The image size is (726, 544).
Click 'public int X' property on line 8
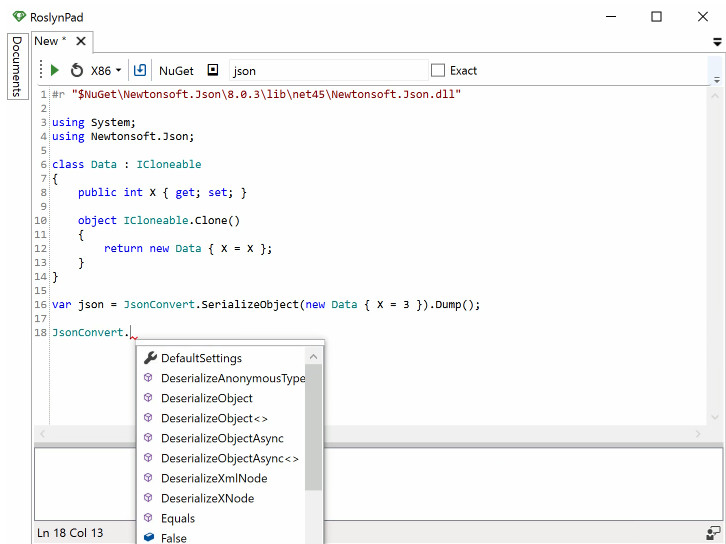coord(117,193)
